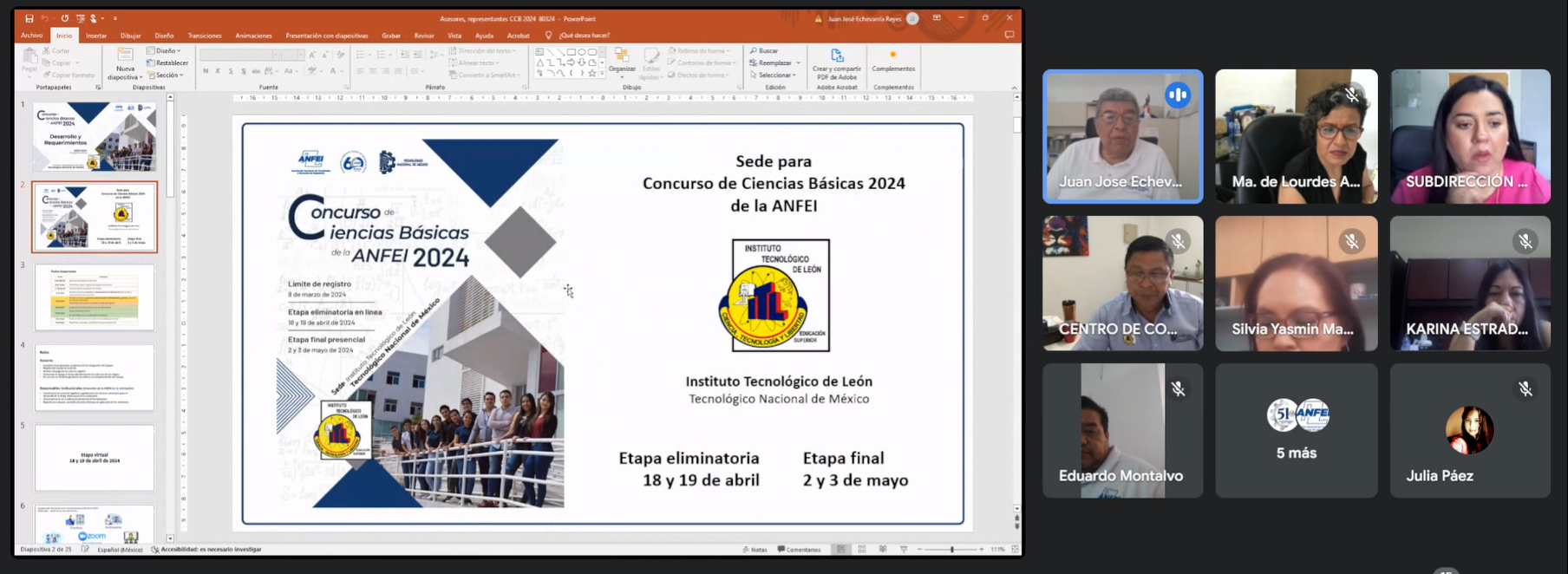Click the clear formatting icon
The width and height of the screenshot is (1568, 574).
pos(339,55)
